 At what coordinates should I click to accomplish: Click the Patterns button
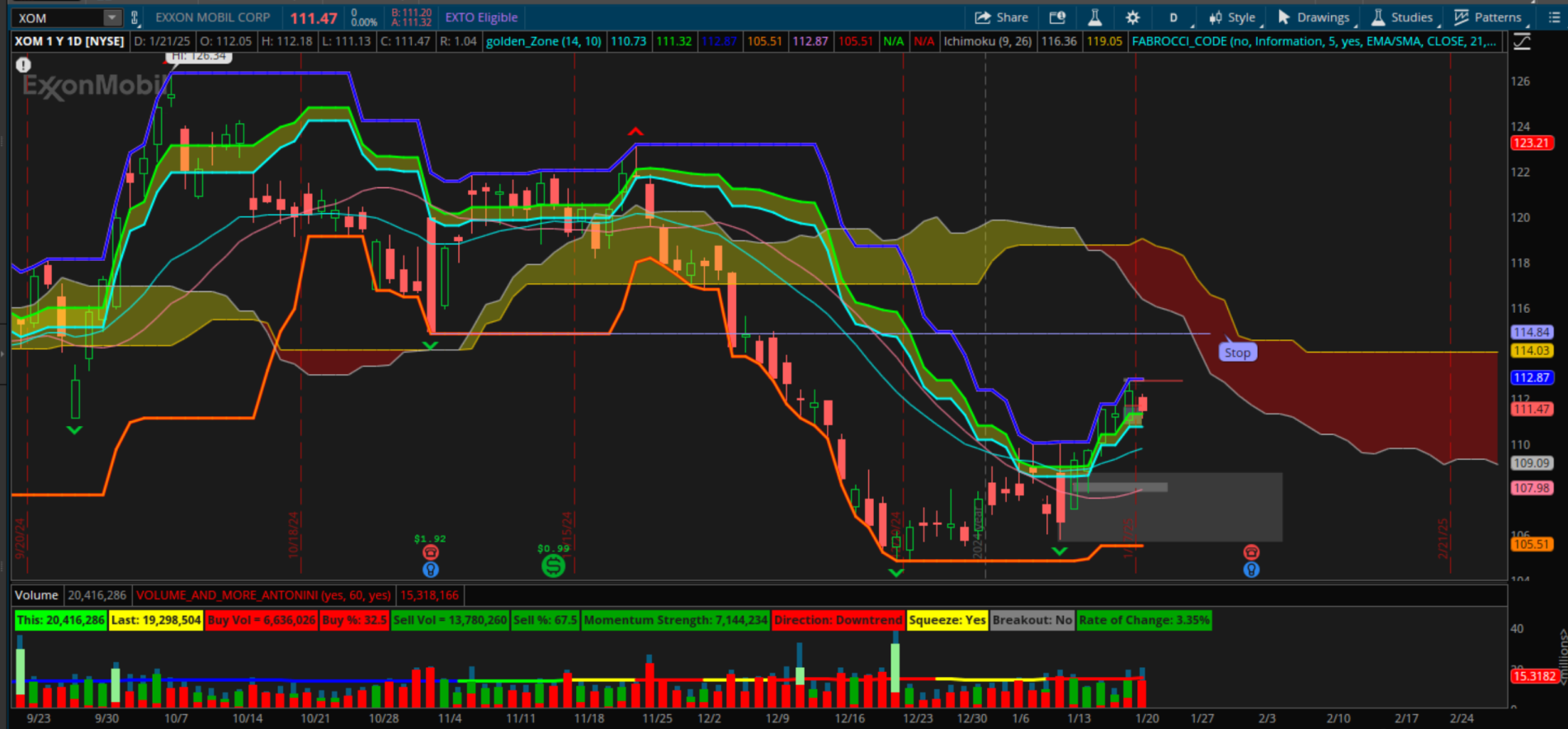click(x=1488, y=17)
